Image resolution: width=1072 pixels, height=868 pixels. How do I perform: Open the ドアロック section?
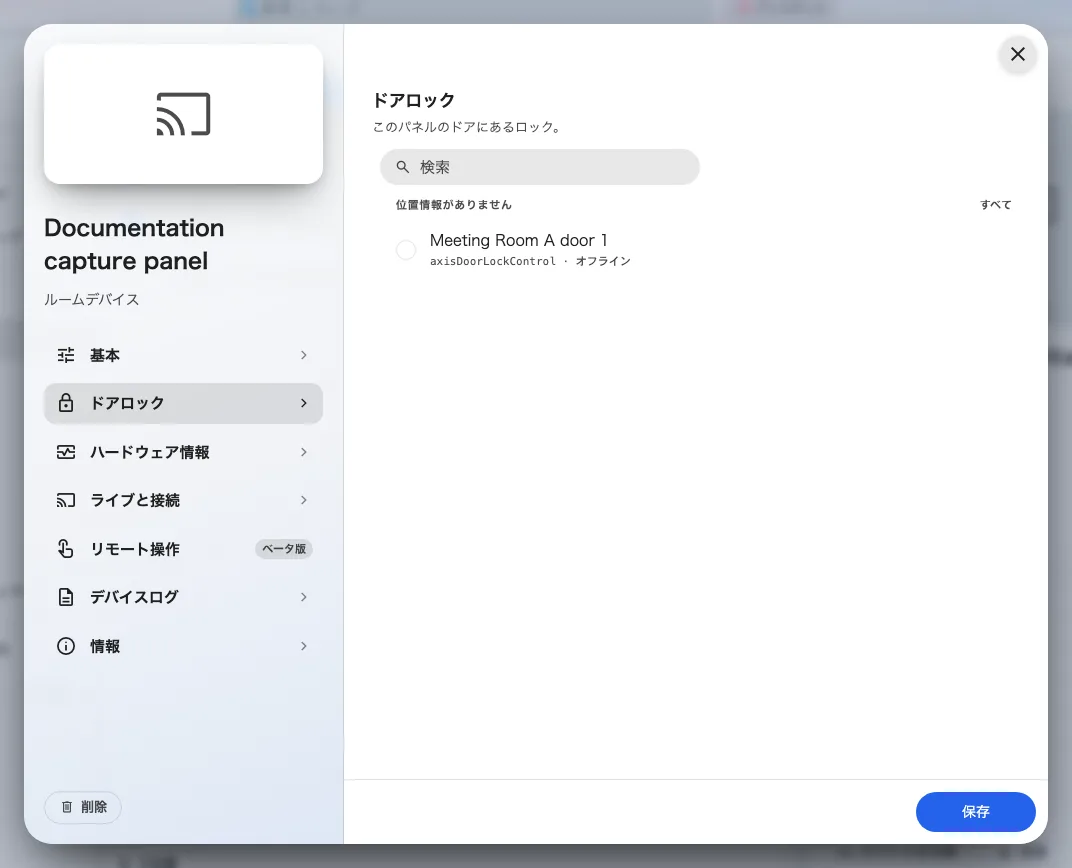pyautogui.click(x=183, y=403)
